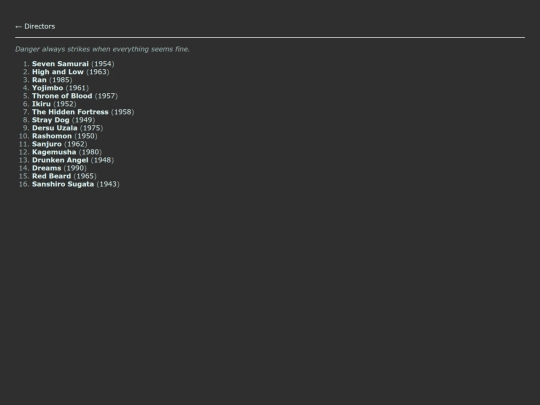Click the year 1954 beside Seven Samurai
Image resolution: width=540 pixels, height=405 pixels.
pos(103,64)
